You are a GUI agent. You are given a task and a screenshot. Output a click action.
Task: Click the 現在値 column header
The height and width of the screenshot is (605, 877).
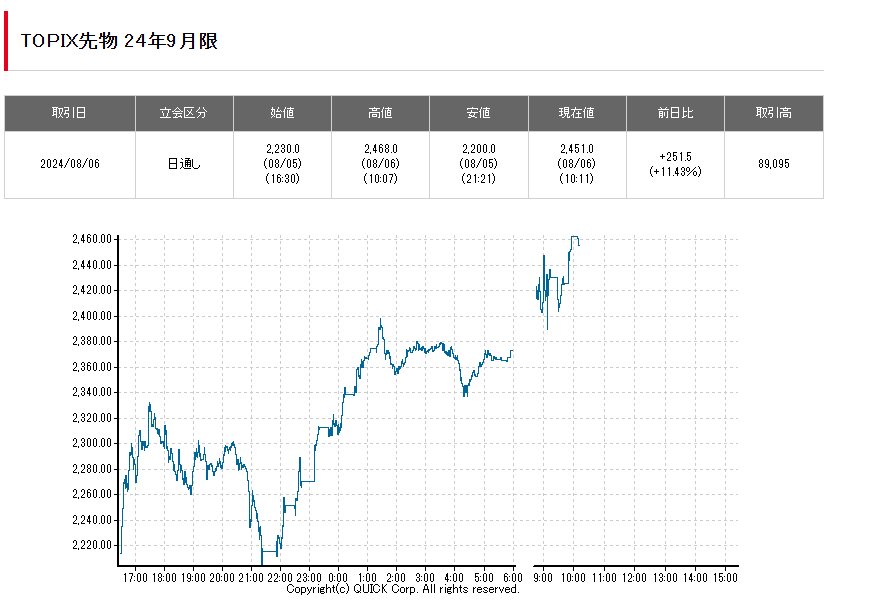[576, 113]
